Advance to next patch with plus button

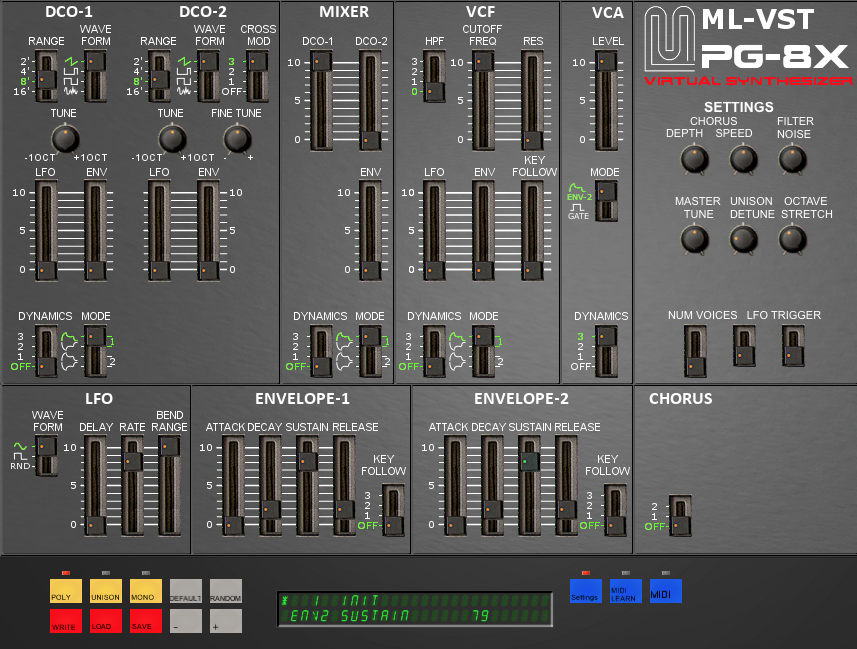click(x=226, y=620)
